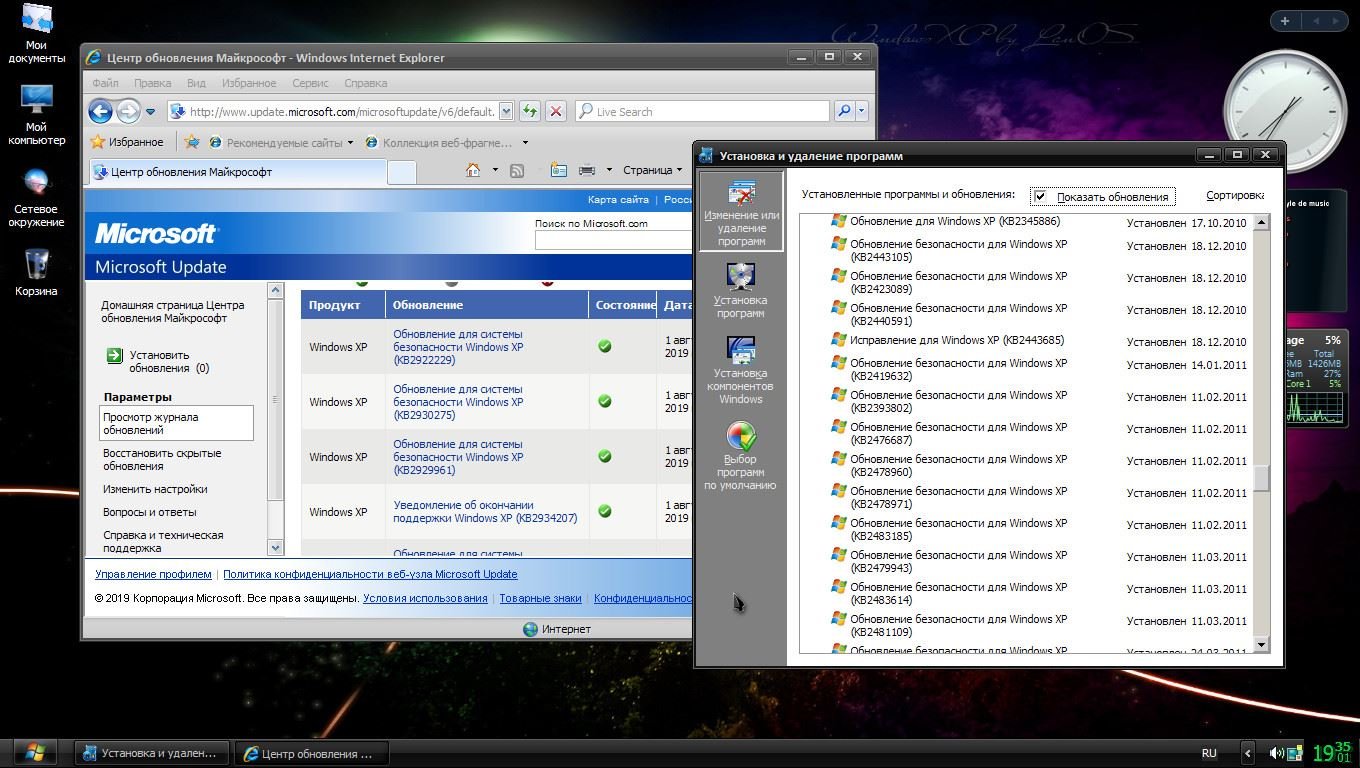Expand the address bar URL dropdown
This screenshot has width=1360, height=768.
[x=506, y=112]
